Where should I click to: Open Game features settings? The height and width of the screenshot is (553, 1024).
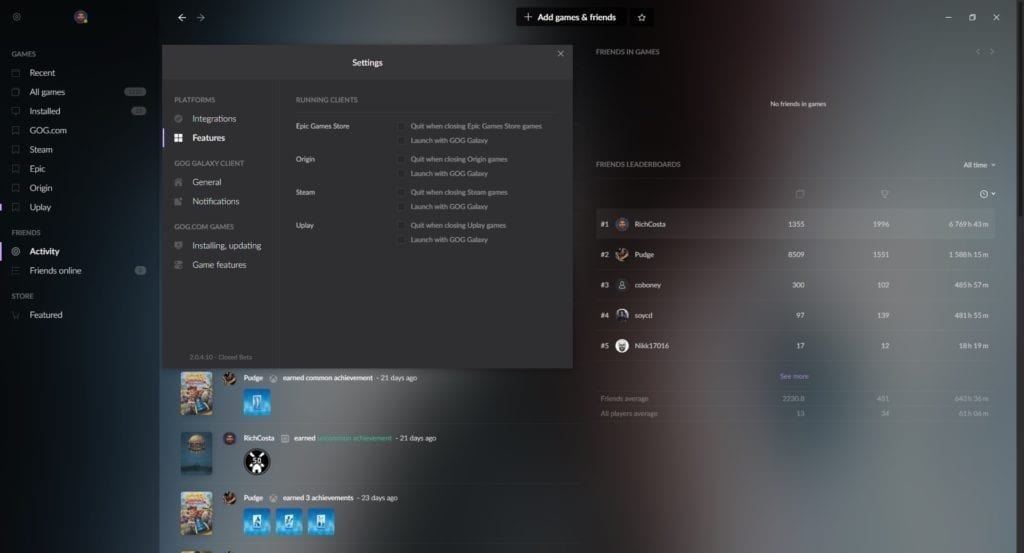point(221,264)
